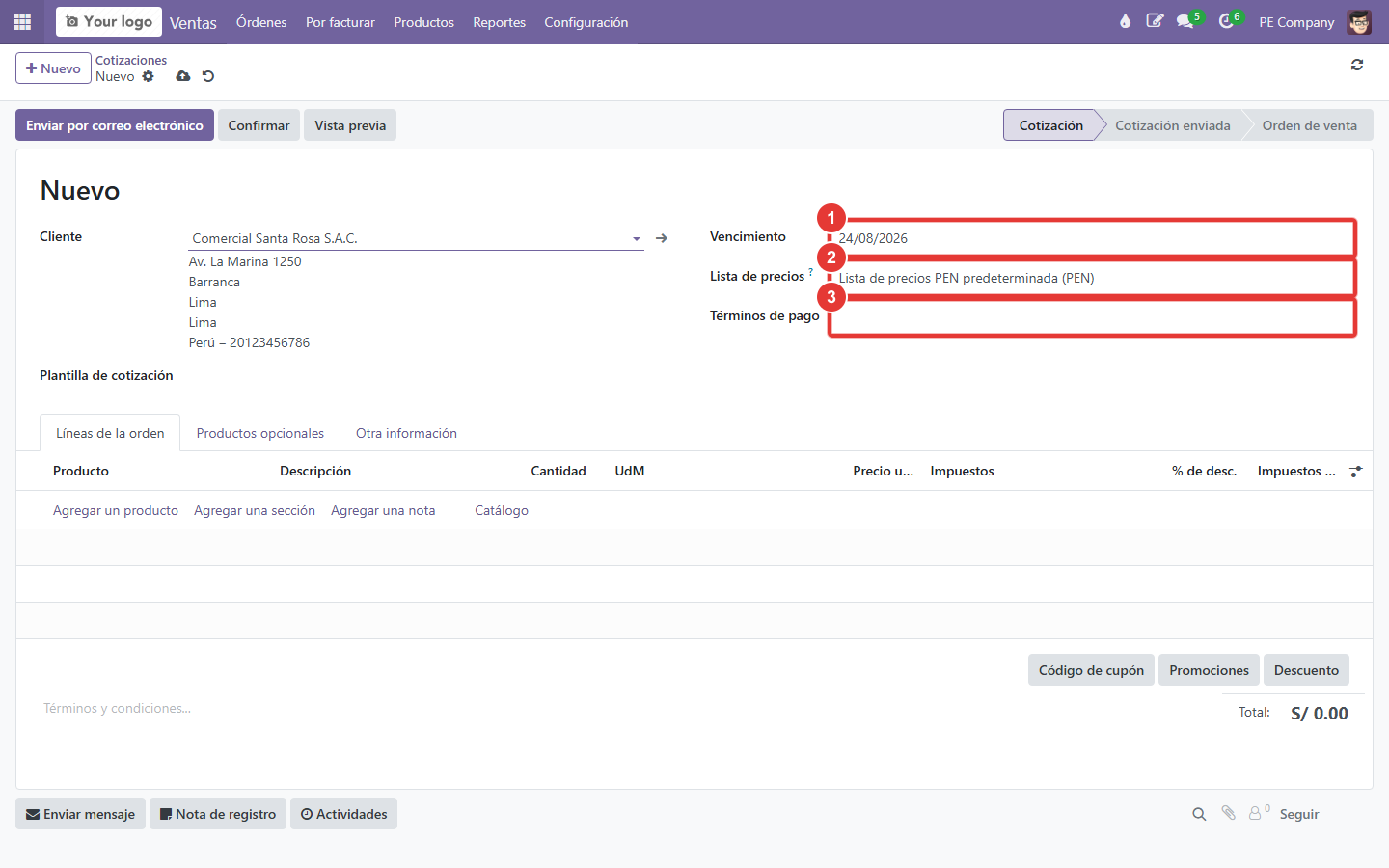The height and width of the screenshot is (868, 1389).
Task: Discard changes with the undo arrow icon
Action: [x=208, y=76]
